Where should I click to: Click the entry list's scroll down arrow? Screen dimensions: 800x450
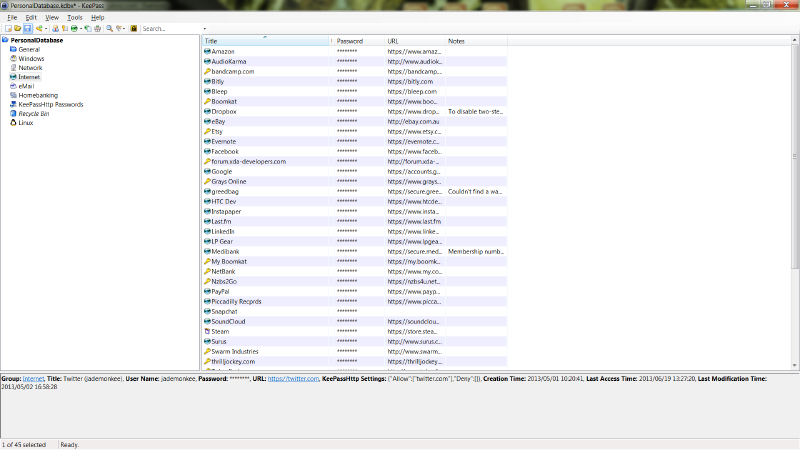(795, 366)
